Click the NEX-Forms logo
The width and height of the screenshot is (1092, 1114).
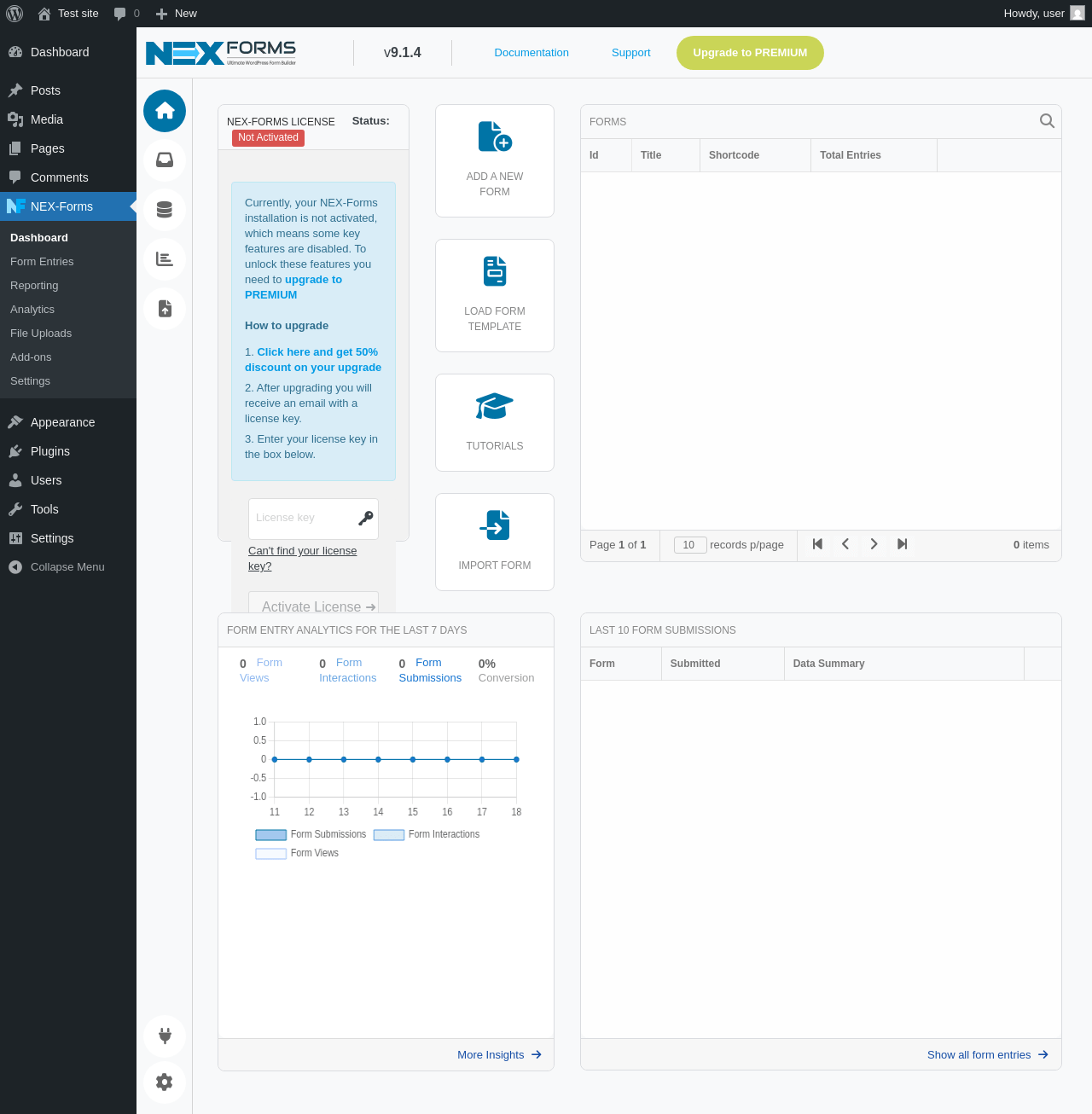(221, 53)
